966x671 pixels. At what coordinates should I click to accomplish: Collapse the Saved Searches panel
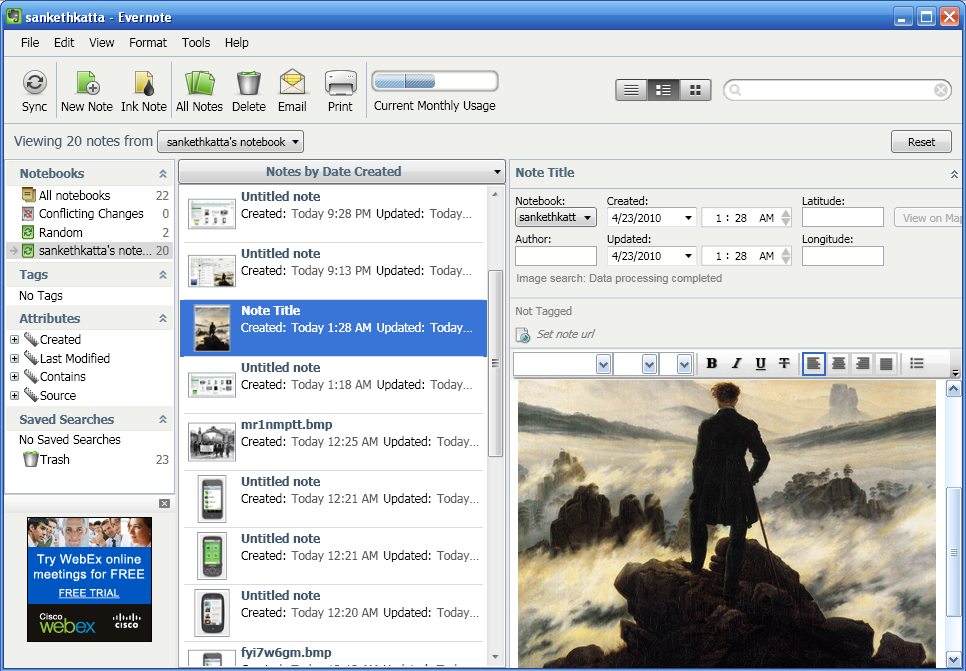coord(163,420)
